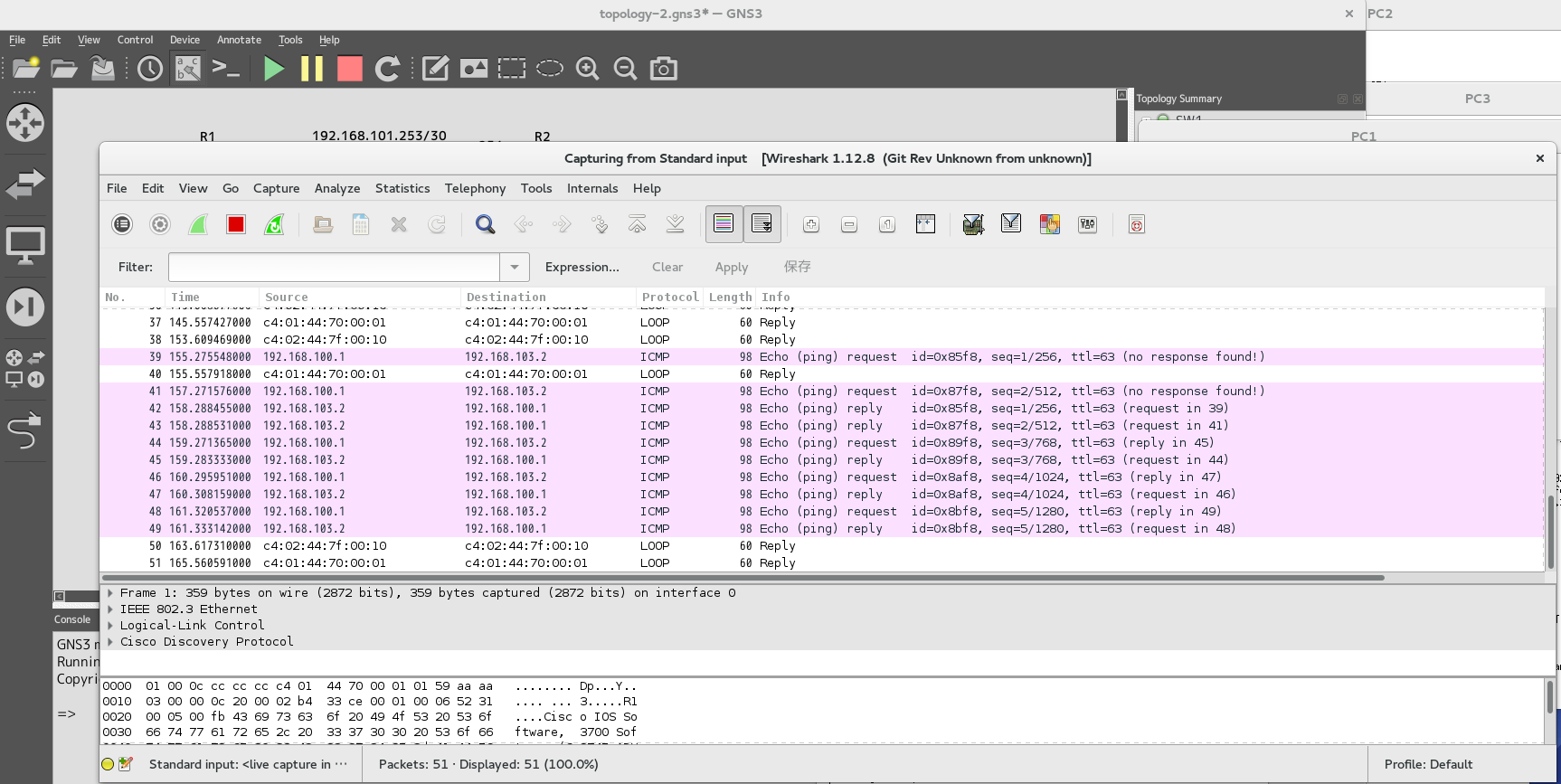1561x784 pixels.
Task: Toggle packet list colorize button
Action: click(x=724, y=224)
